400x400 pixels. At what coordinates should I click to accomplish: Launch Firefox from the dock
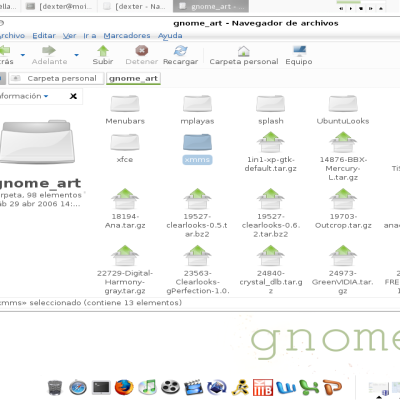point(124,387)
